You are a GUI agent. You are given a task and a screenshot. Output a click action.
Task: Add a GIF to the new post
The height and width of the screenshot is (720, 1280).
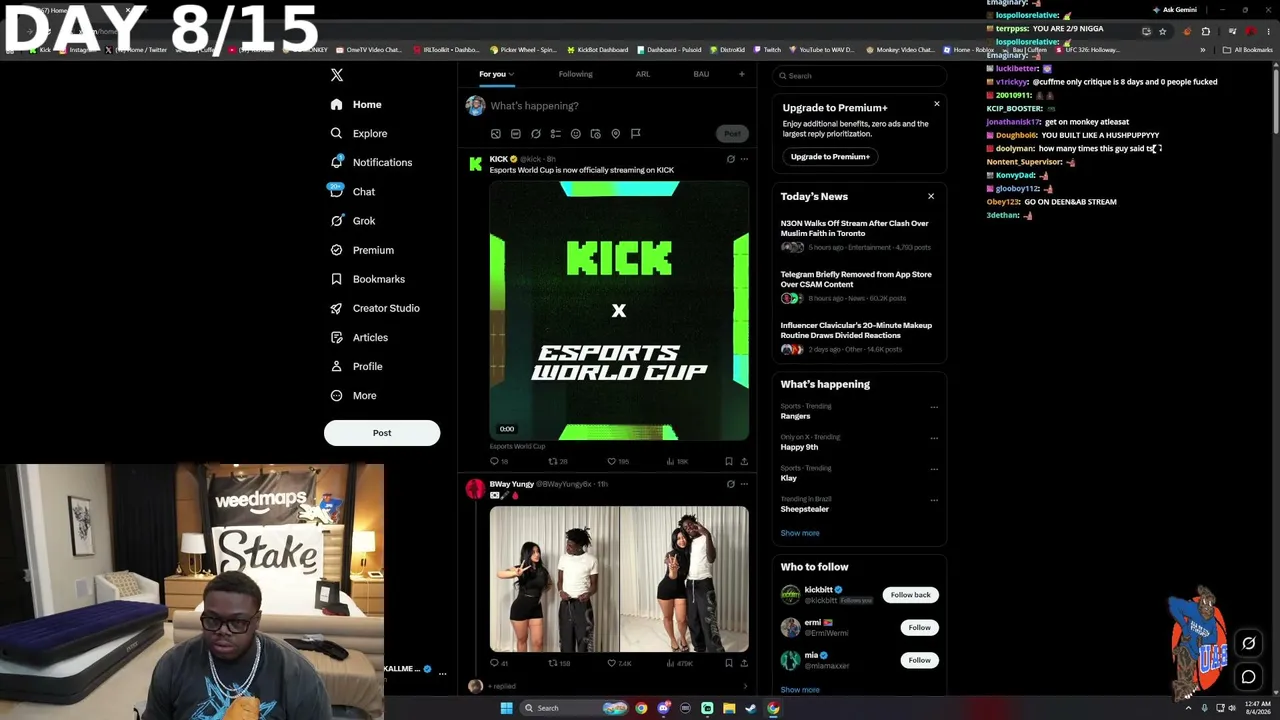pyautogui.click(x=515, y=134)
